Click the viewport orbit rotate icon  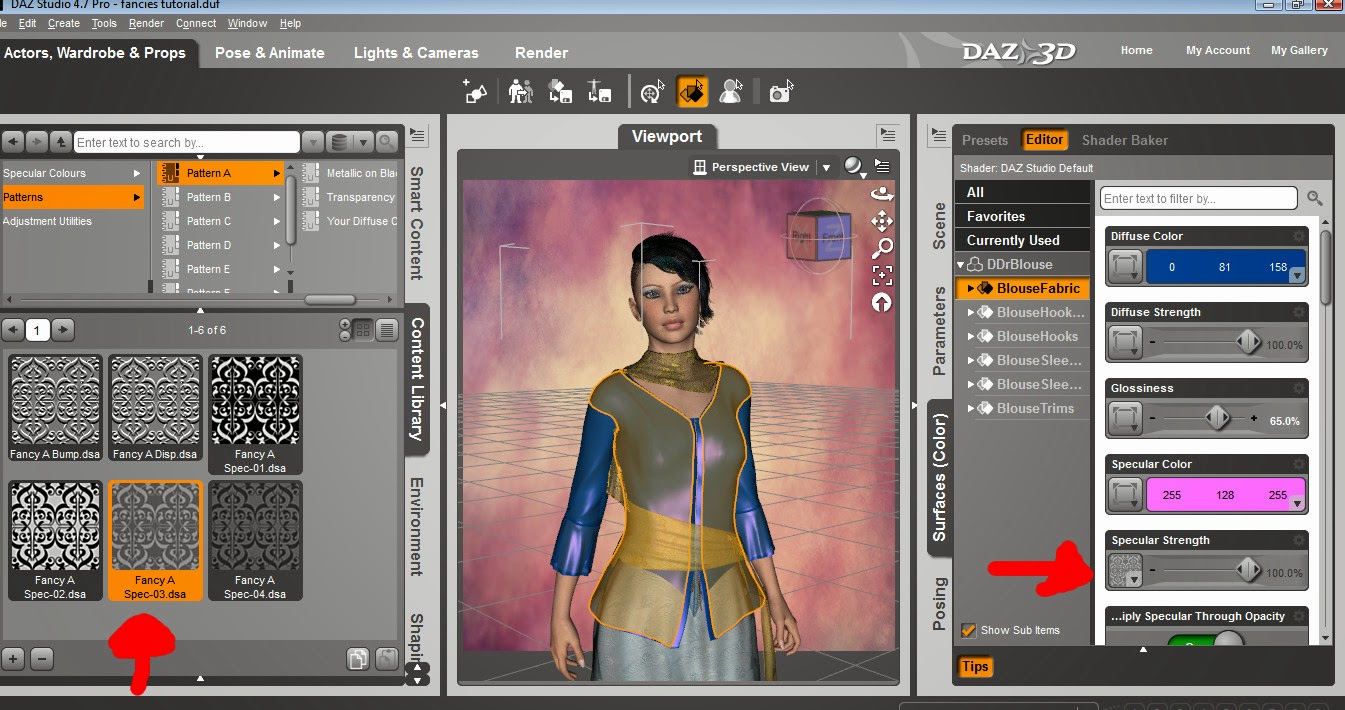point(881,194)
